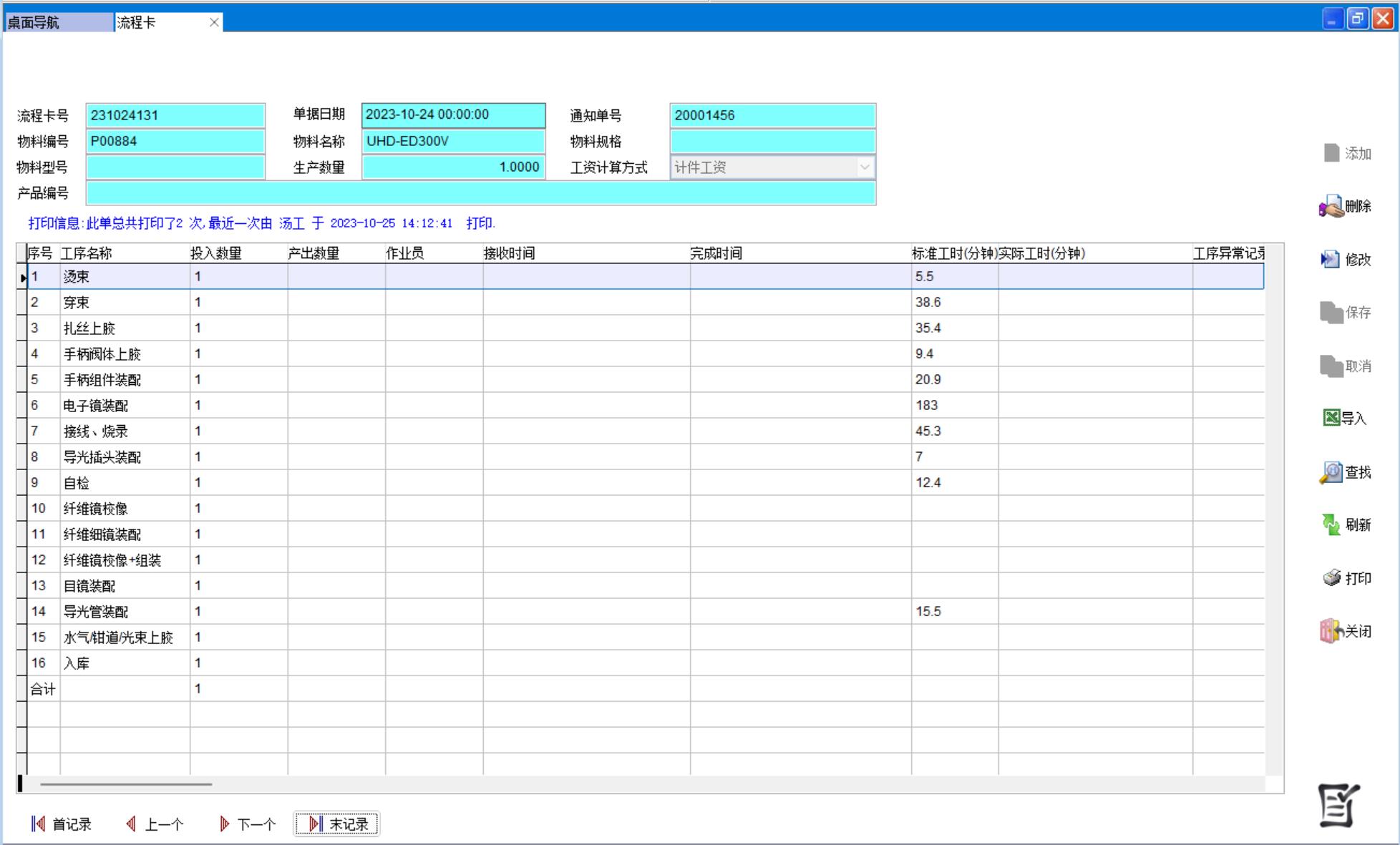Click the 标准工时(分钟) column header
Image resolution: width=1400 pixels, height=845 pixels.
(953, 253)
